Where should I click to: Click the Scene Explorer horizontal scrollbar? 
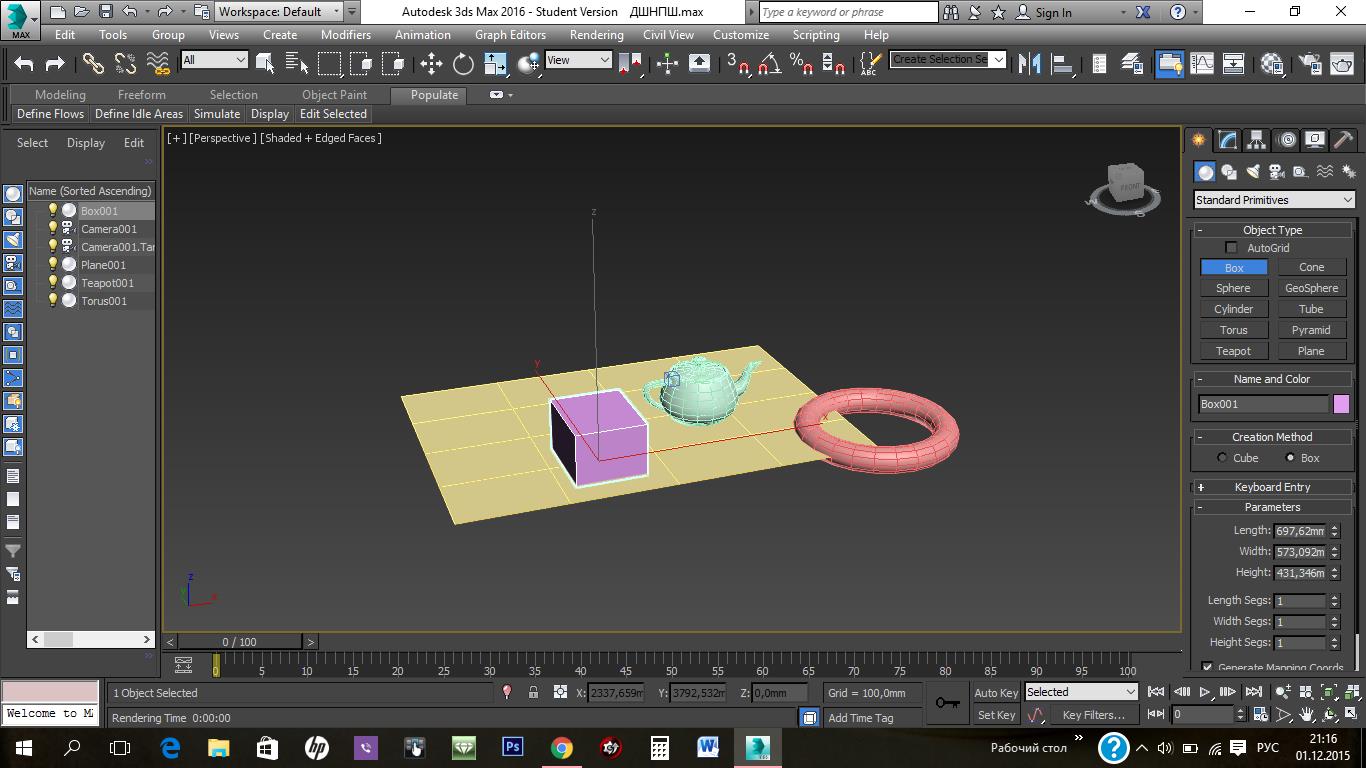coord(90,639)
